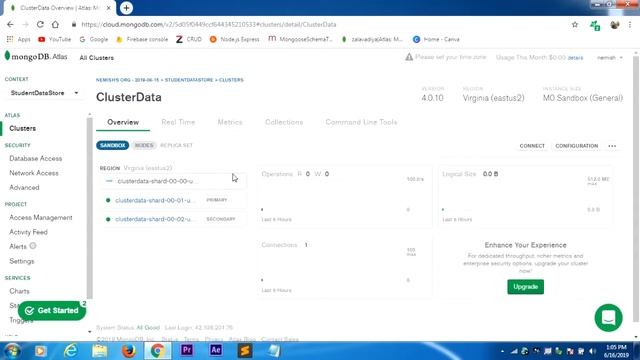Click the Windows Start button
Screen dimensions: 640x360
[x=12, y=351]
